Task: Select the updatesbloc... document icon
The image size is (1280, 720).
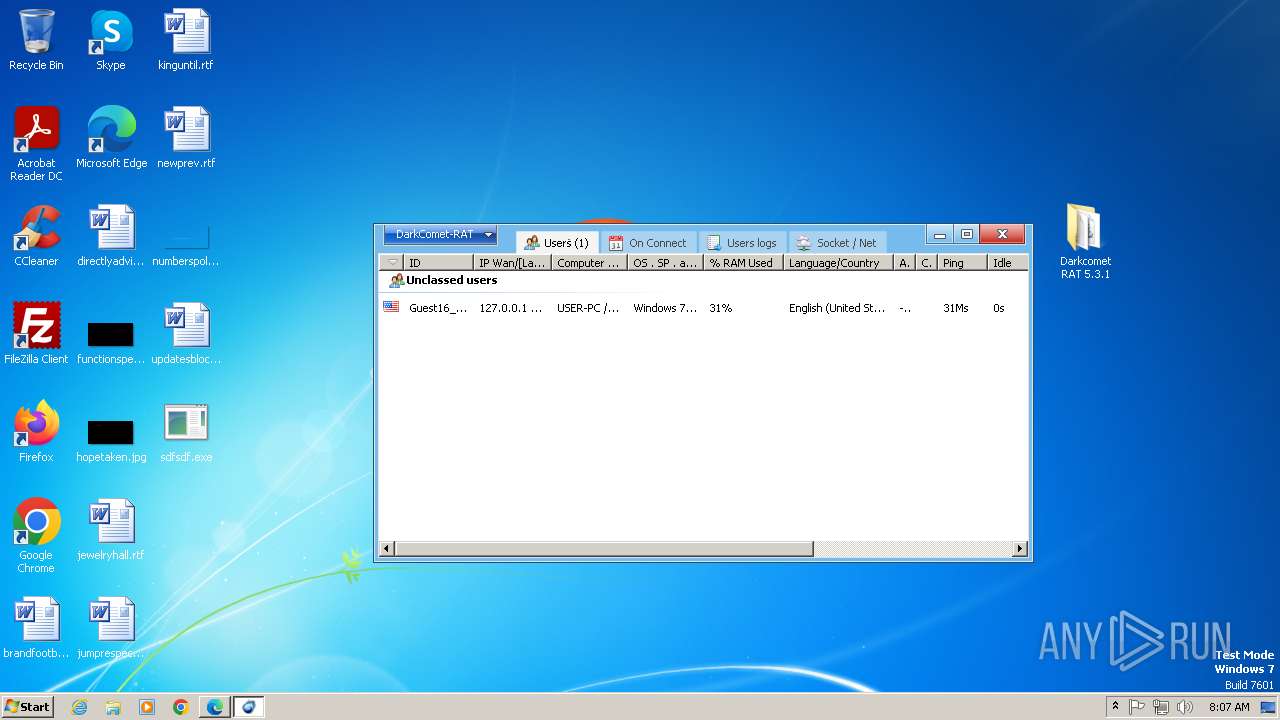Action: click(x=186, y=334)
